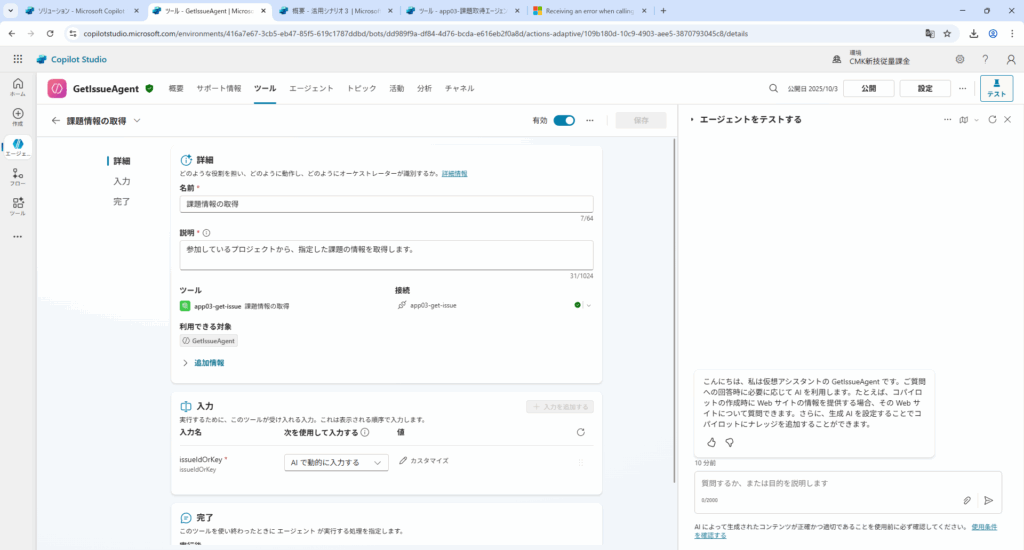Open the 'AI で動的に入力する' dropdown
This screenshot has width=1024, height=550.
335,462
